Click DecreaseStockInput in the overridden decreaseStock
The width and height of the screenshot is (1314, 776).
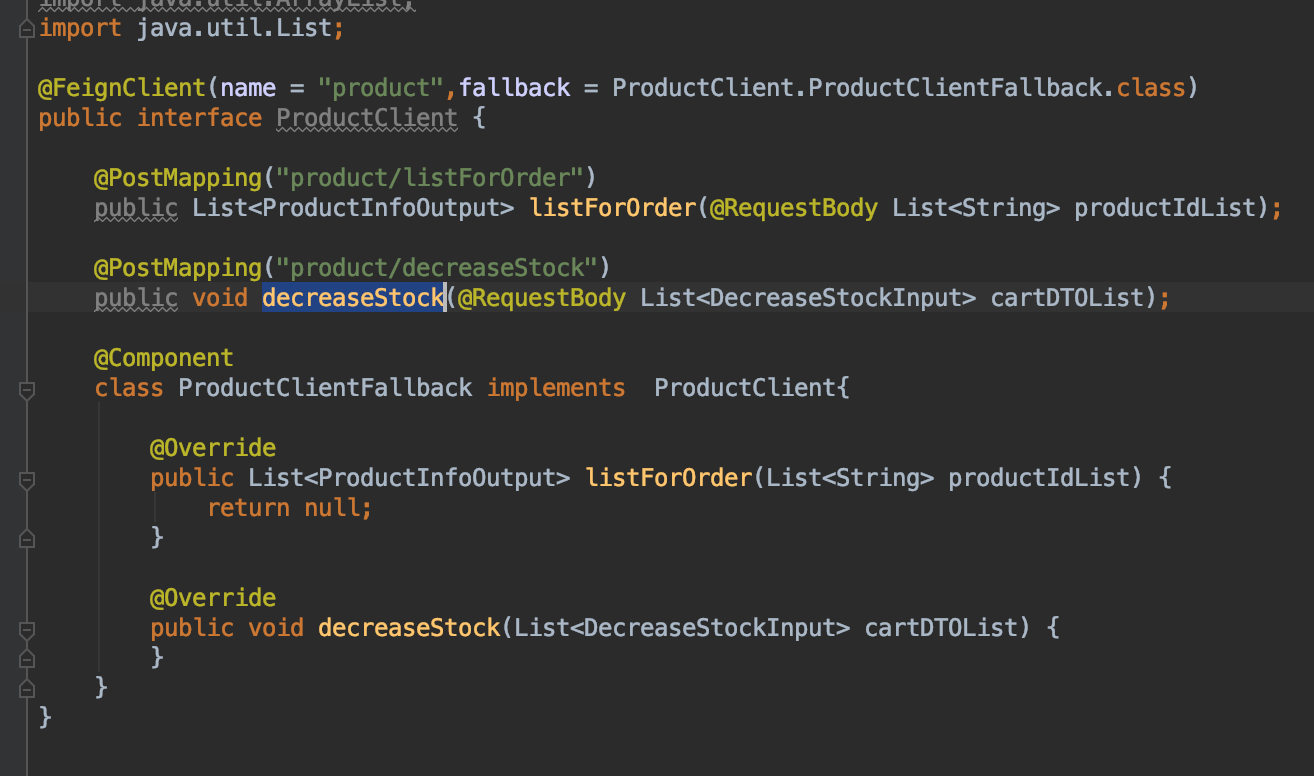click(709, 628)
